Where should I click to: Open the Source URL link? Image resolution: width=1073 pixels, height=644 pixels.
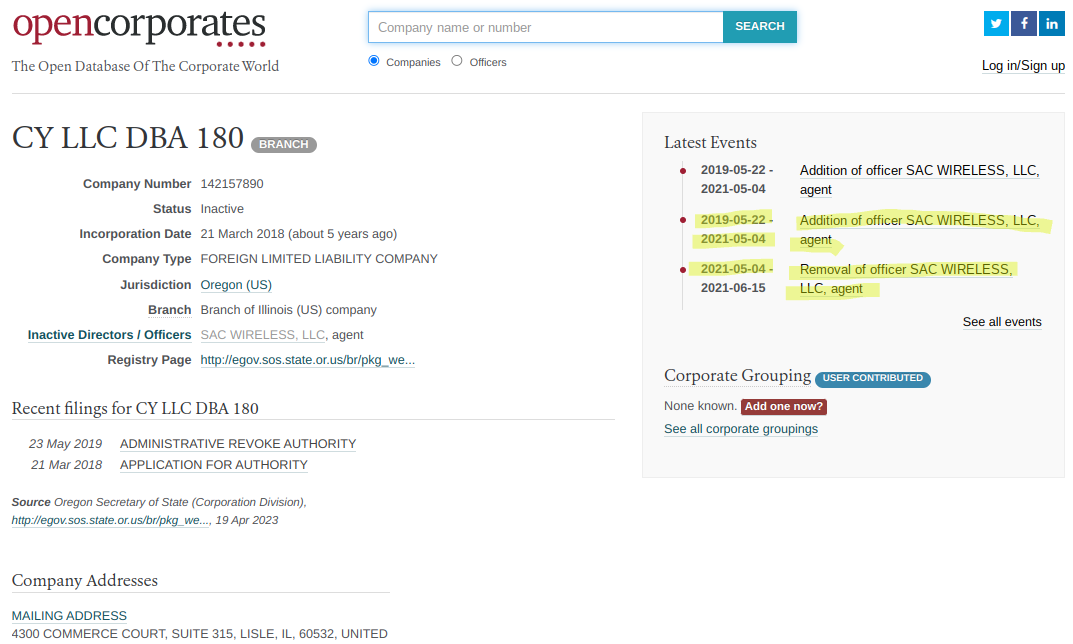[x=110, y=520]
